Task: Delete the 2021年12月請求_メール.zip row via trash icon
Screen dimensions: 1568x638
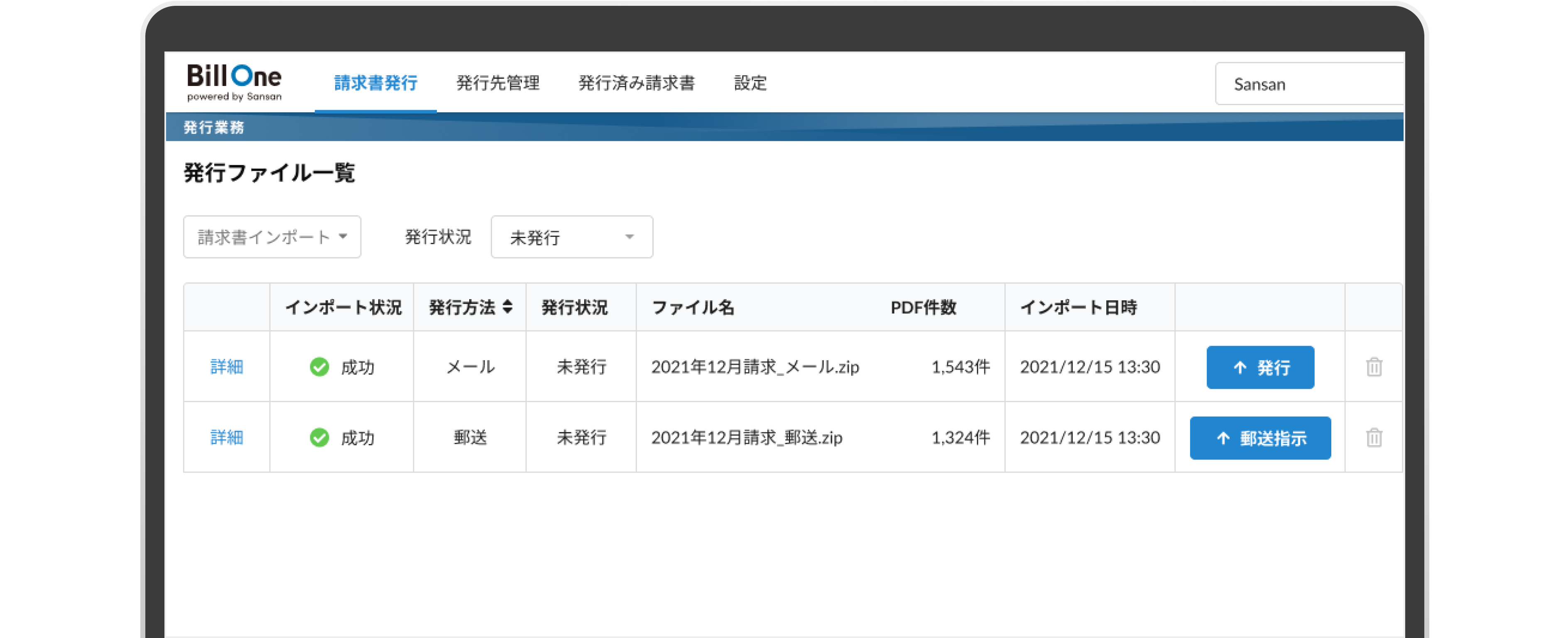Action: pyautogui.click(x=1374, y=367)
